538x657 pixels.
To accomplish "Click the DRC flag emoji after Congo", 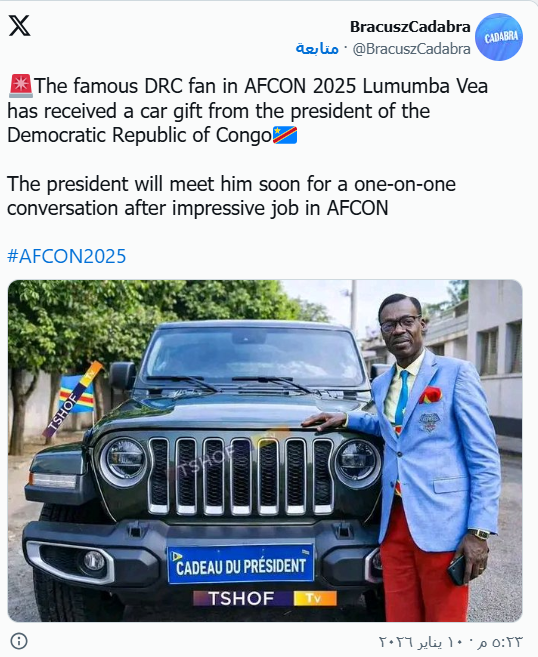I will tap(285, 135).
